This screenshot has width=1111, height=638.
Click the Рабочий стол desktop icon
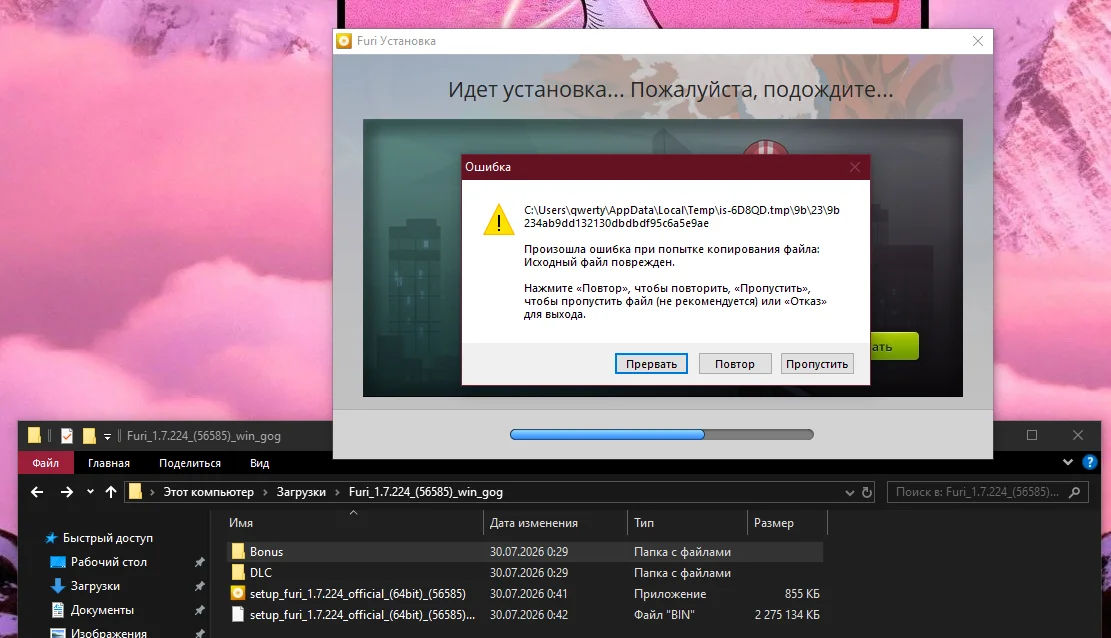coord(58,562)
